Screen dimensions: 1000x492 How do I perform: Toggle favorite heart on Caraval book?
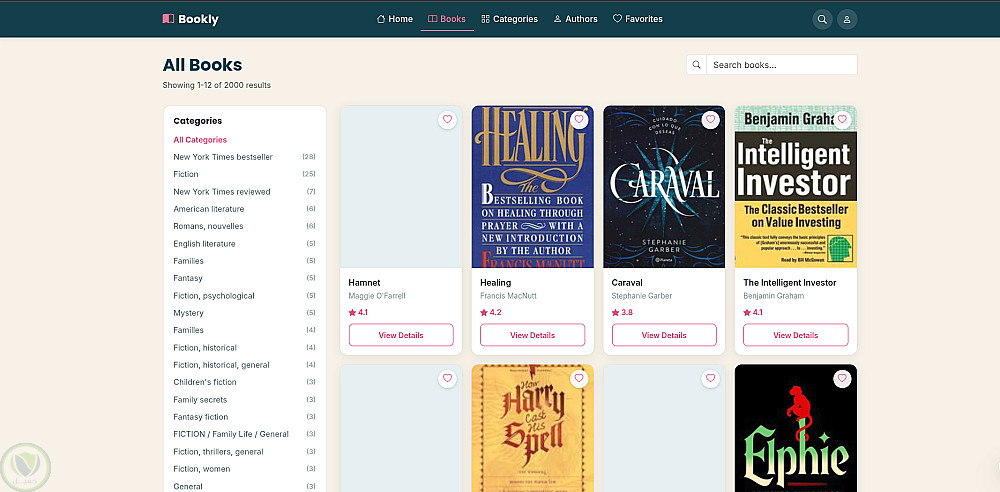710,119
